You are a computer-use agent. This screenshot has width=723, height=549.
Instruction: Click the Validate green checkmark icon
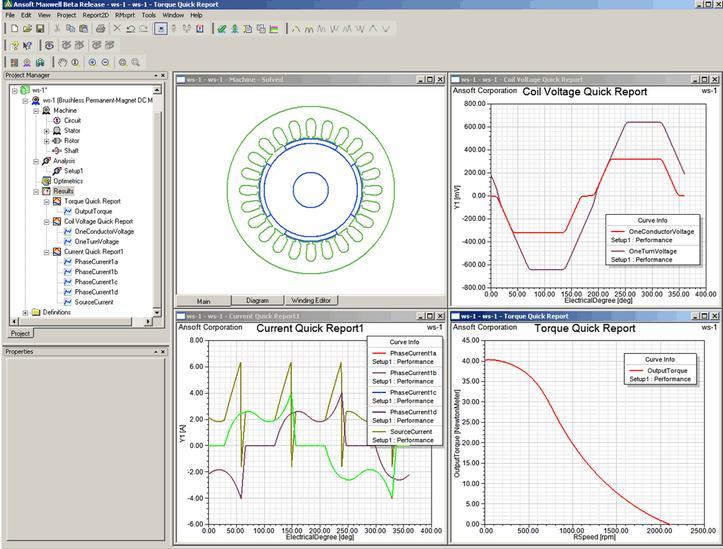tap(222, 29)
